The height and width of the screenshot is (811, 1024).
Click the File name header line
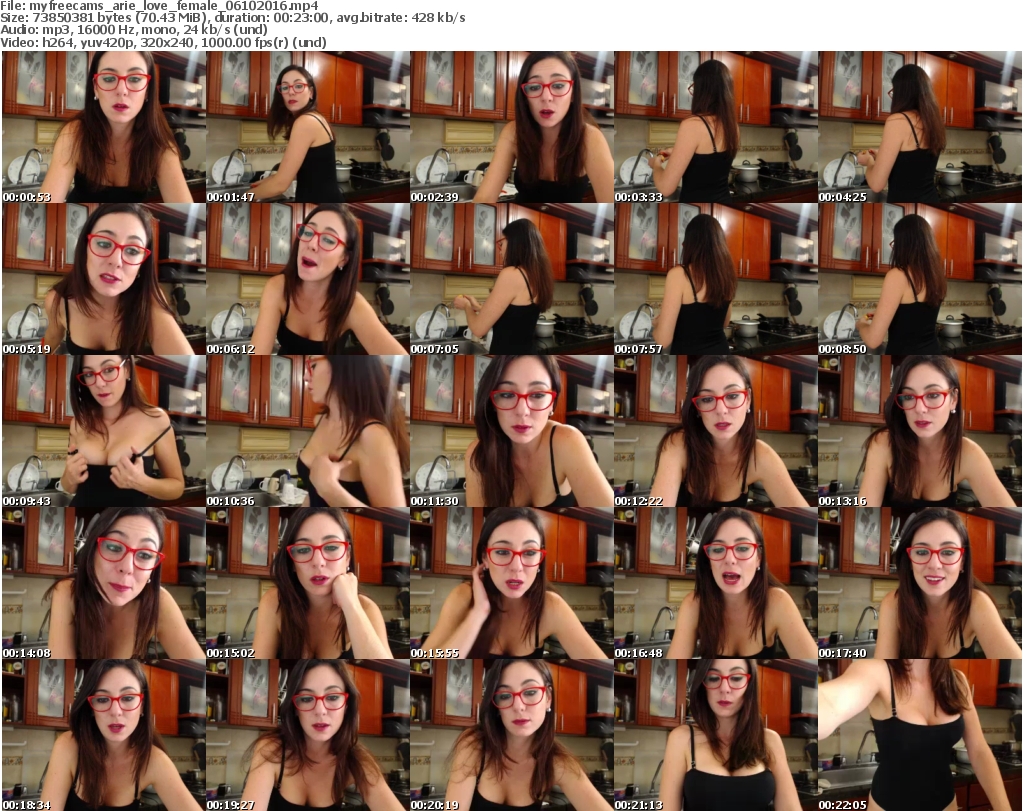tap(159, 6)
